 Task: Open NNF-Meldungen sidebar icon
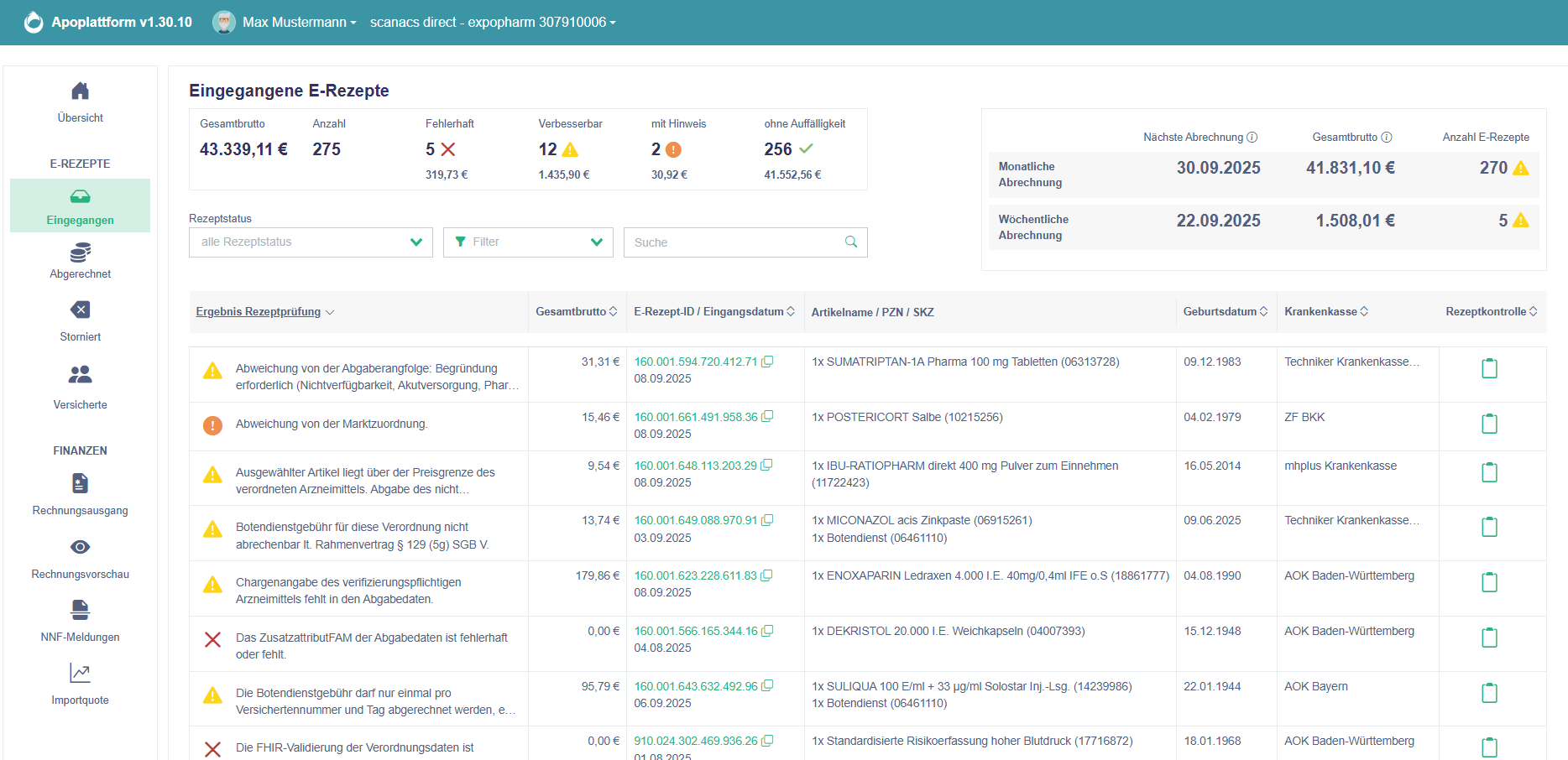pyautogui.click(x=80, y=610)
